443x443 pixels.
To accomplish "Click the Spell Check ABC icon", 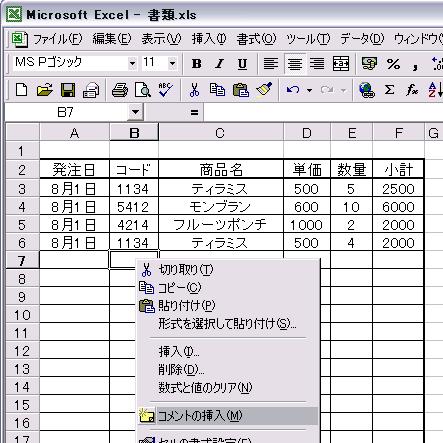I will [x=165, y=90].
